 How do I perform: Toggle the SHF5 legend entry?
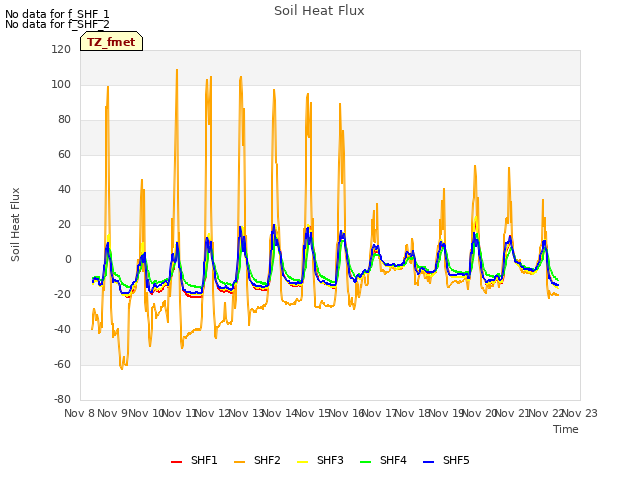(447, 460)
